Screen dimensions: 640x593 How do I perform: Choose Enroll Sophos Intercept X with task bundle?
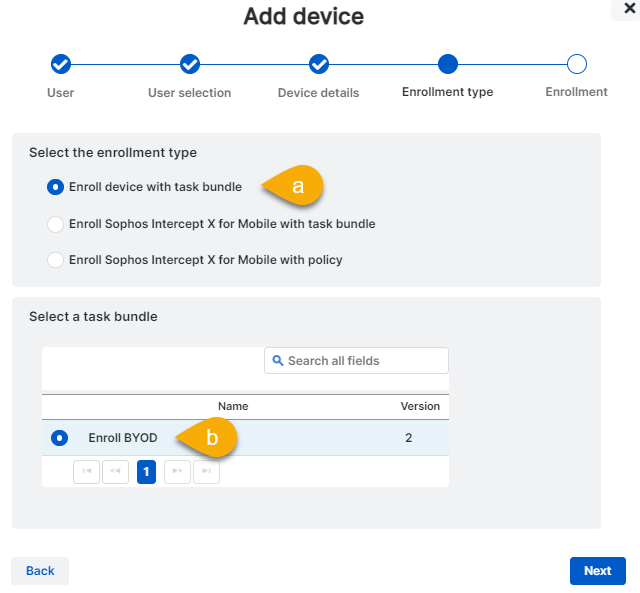pos(56,224)
